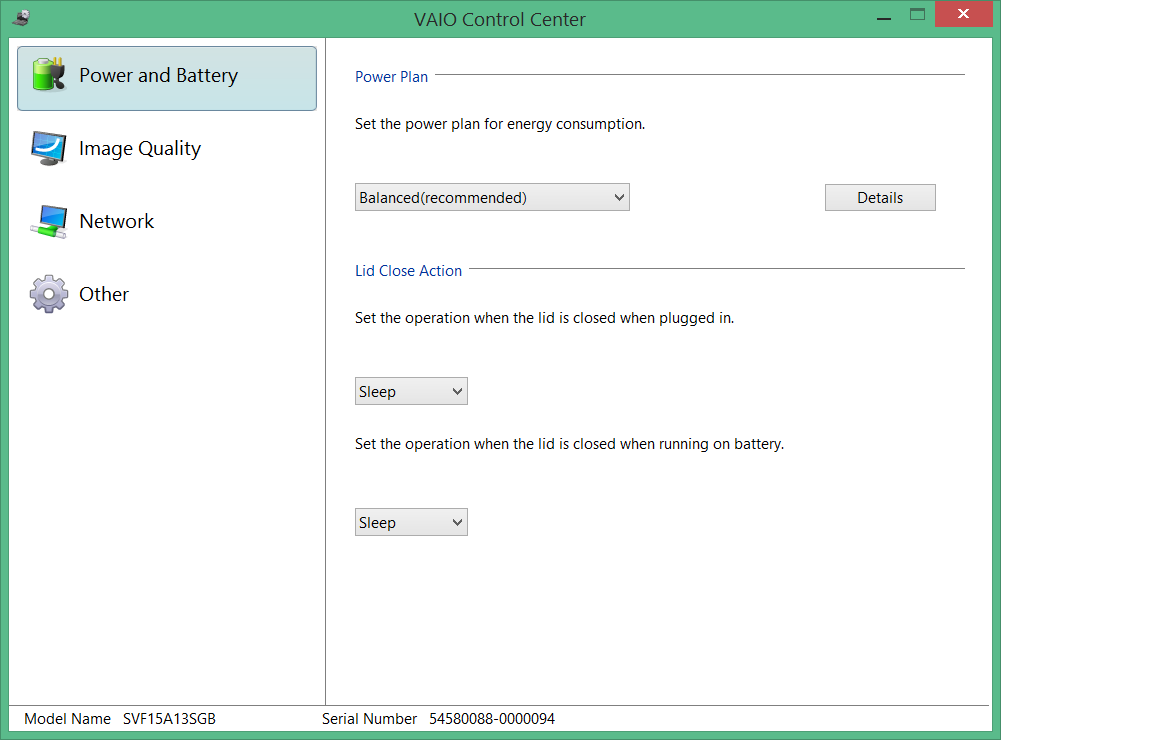
Task: Open the Balanced(recommended) power plan dropdown
Action: [x=492, y=198]
